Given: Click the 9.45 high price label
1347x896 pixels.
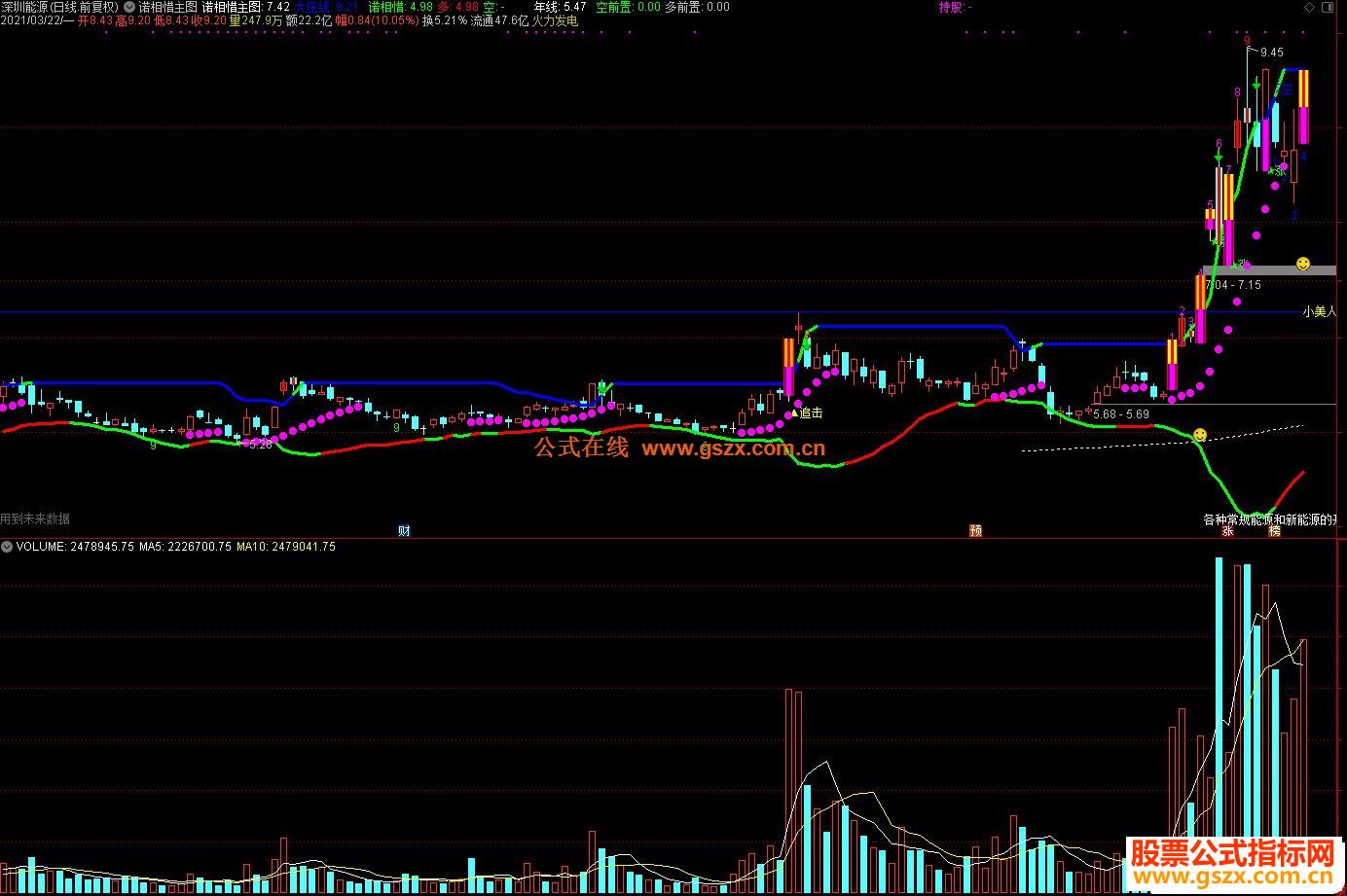Looking at the screenshot, I should (1271, 53).
